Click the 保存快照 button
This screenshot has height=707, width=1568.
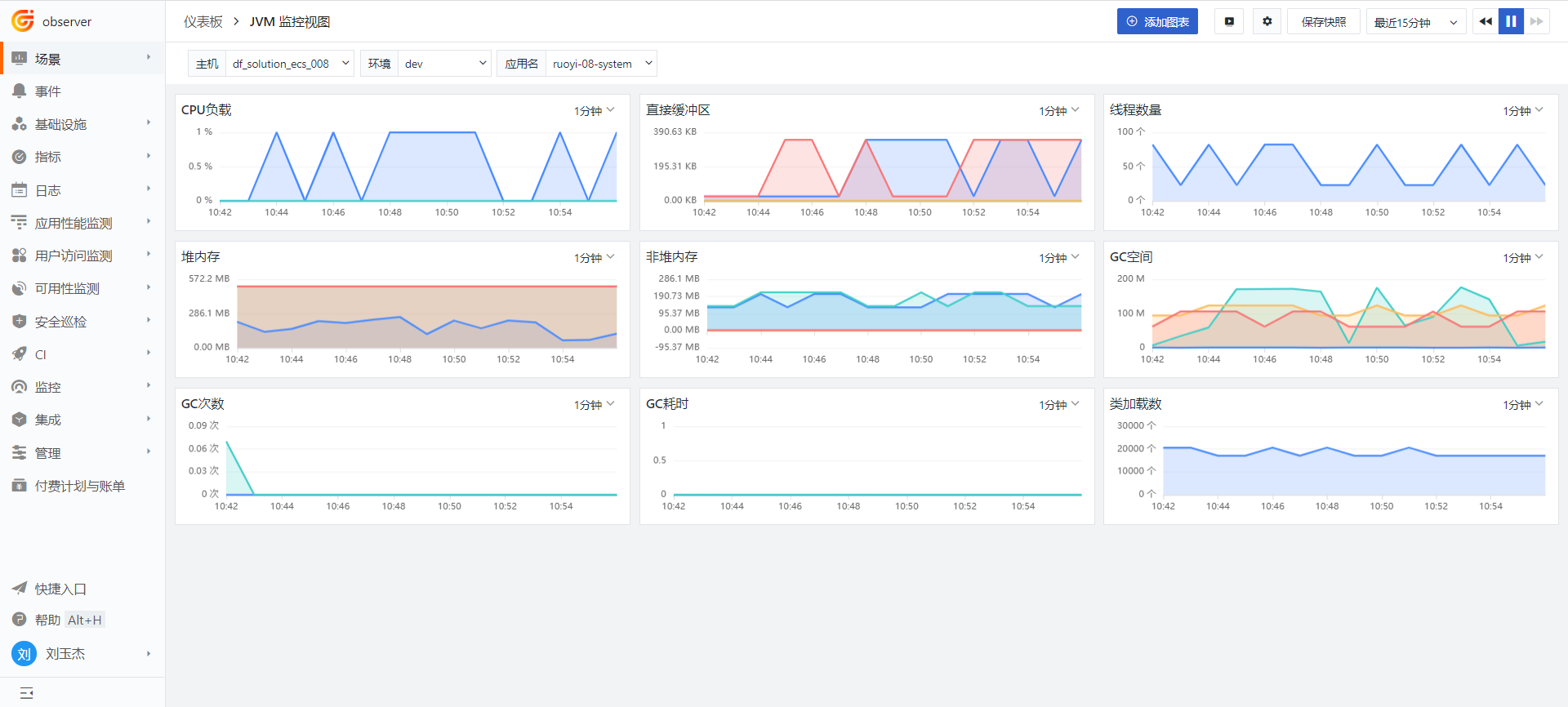[1323, 22]
